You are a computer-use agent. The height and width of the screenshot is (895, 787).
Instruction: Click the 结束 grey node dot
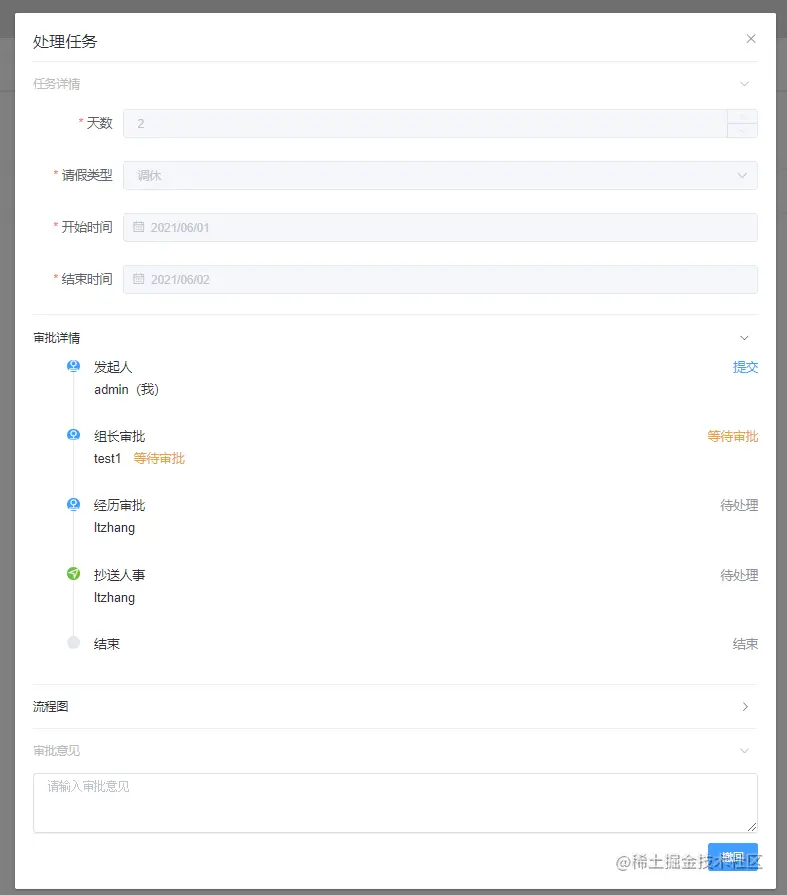click(74, 643)
